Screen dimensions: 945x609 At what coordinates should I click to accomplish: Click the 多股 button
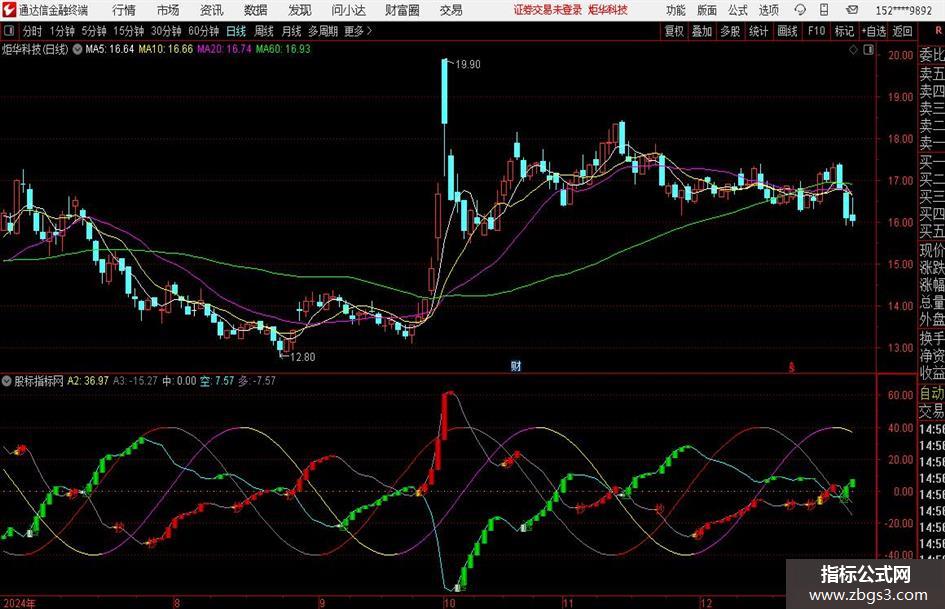(x=730, y=31)
